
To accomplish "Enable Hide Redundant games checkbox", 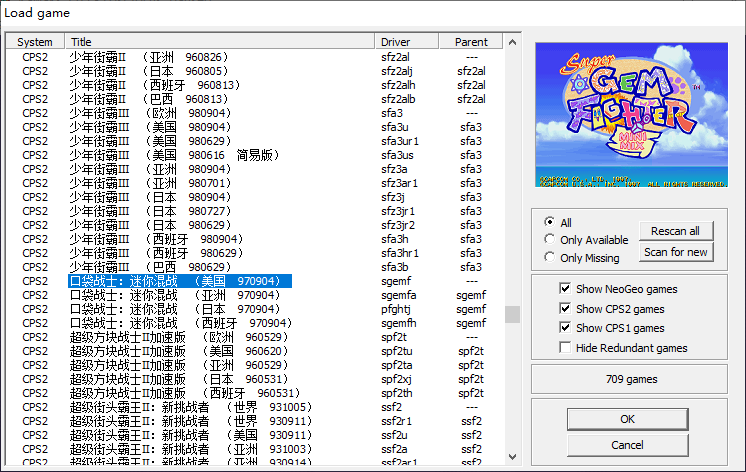I will pyautogui.click(x=566, y=347).
